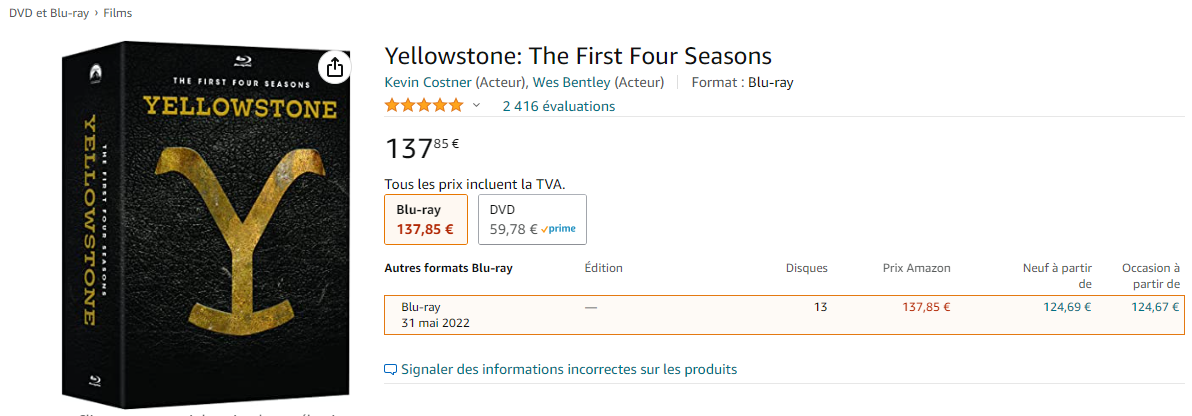The image size is (1192, 416).
Task: Open new offers from 124,69 €
Action: 1066,307
